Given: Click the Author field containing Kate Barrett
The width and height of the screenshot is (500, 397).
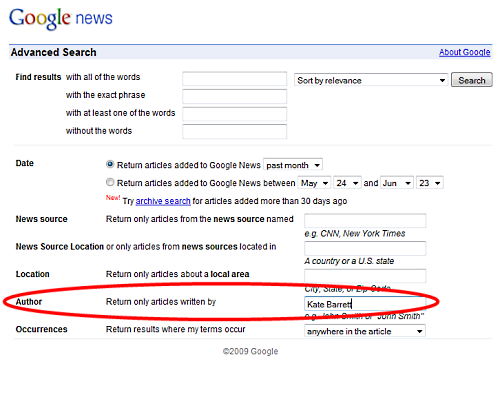Looking at the screenshot, I should pos(365,304).
